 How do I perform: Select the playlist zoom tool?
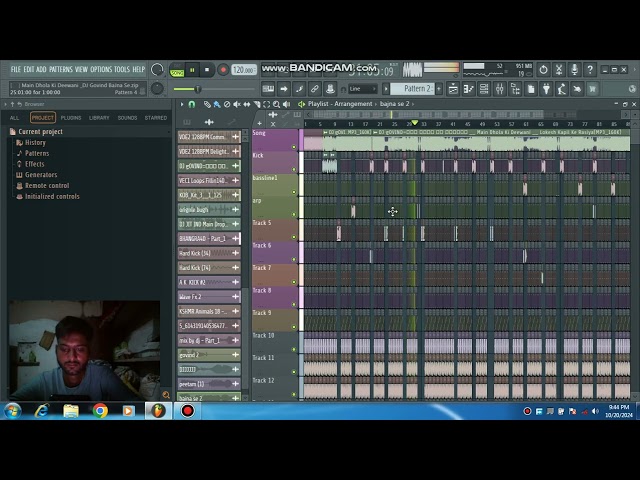(276, 104)
